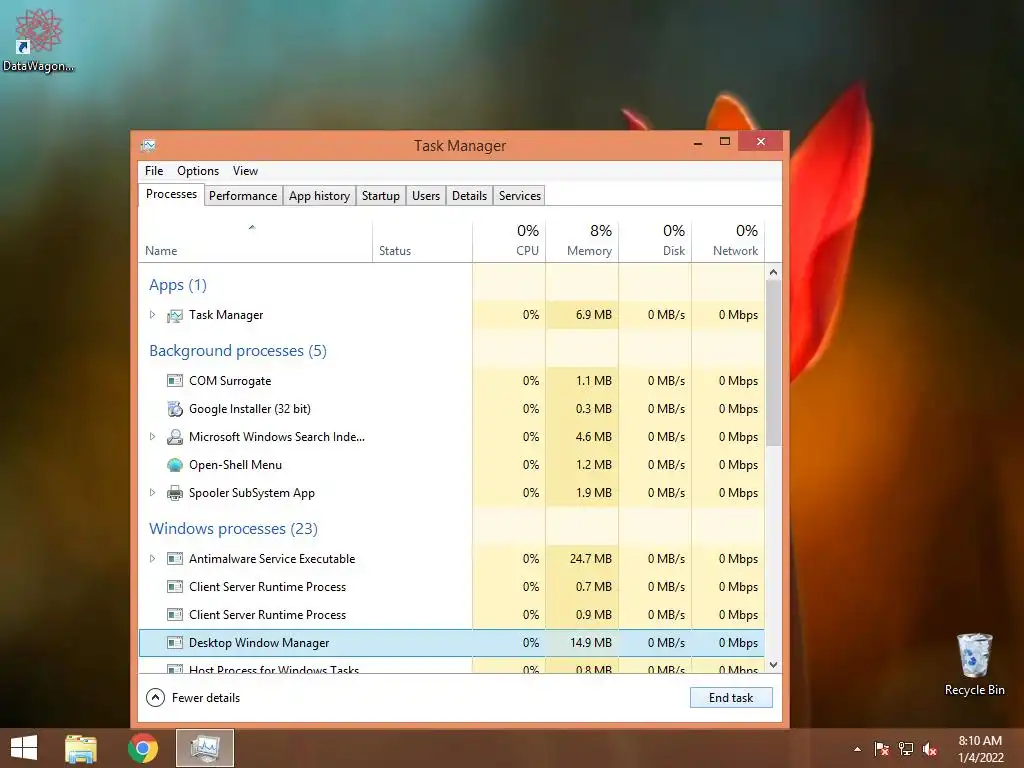
Task: Click the muted volume tray icon
Action: [x=930, y=749]
